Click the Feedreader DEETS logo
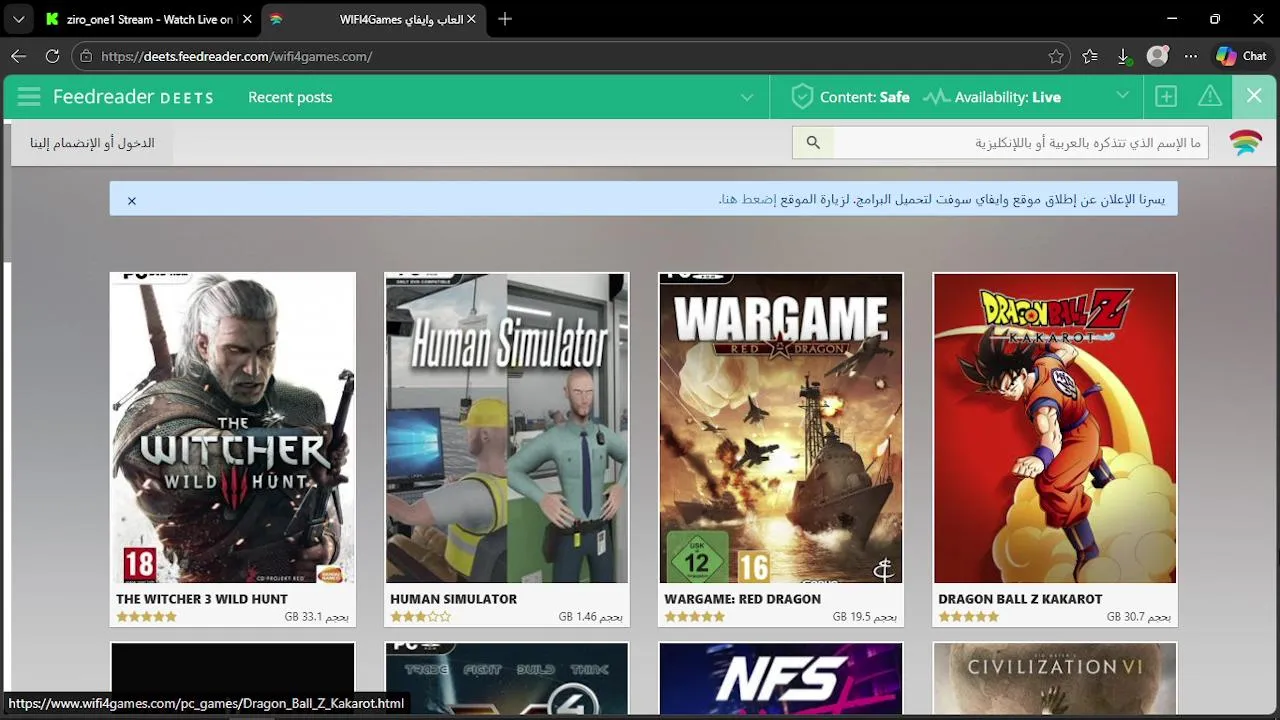The width and height of the screenshot is (1280, 720). pos(133,97)
